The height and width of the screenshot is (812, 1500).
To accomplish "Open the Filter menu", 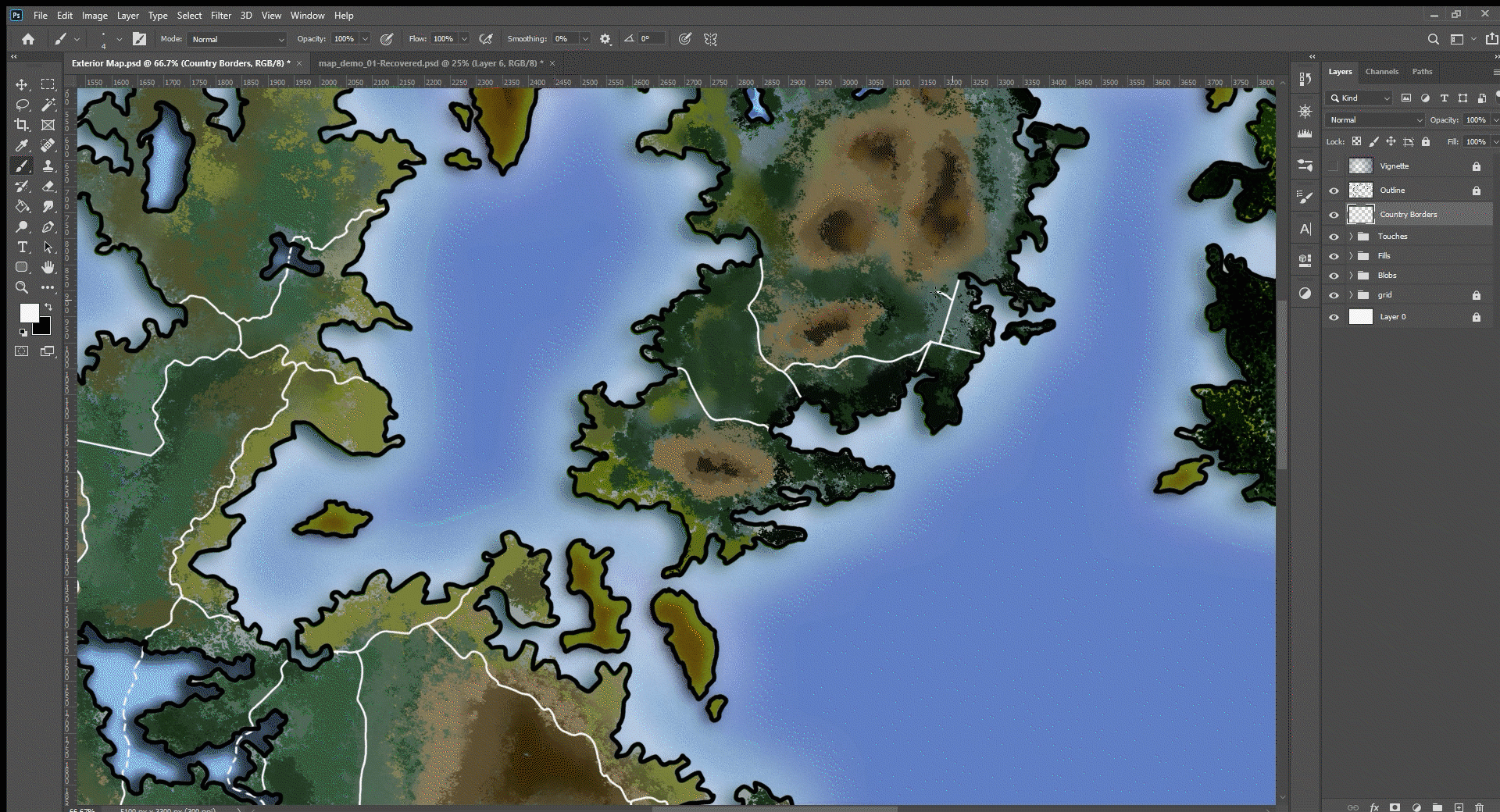I will tap(221, 16).
